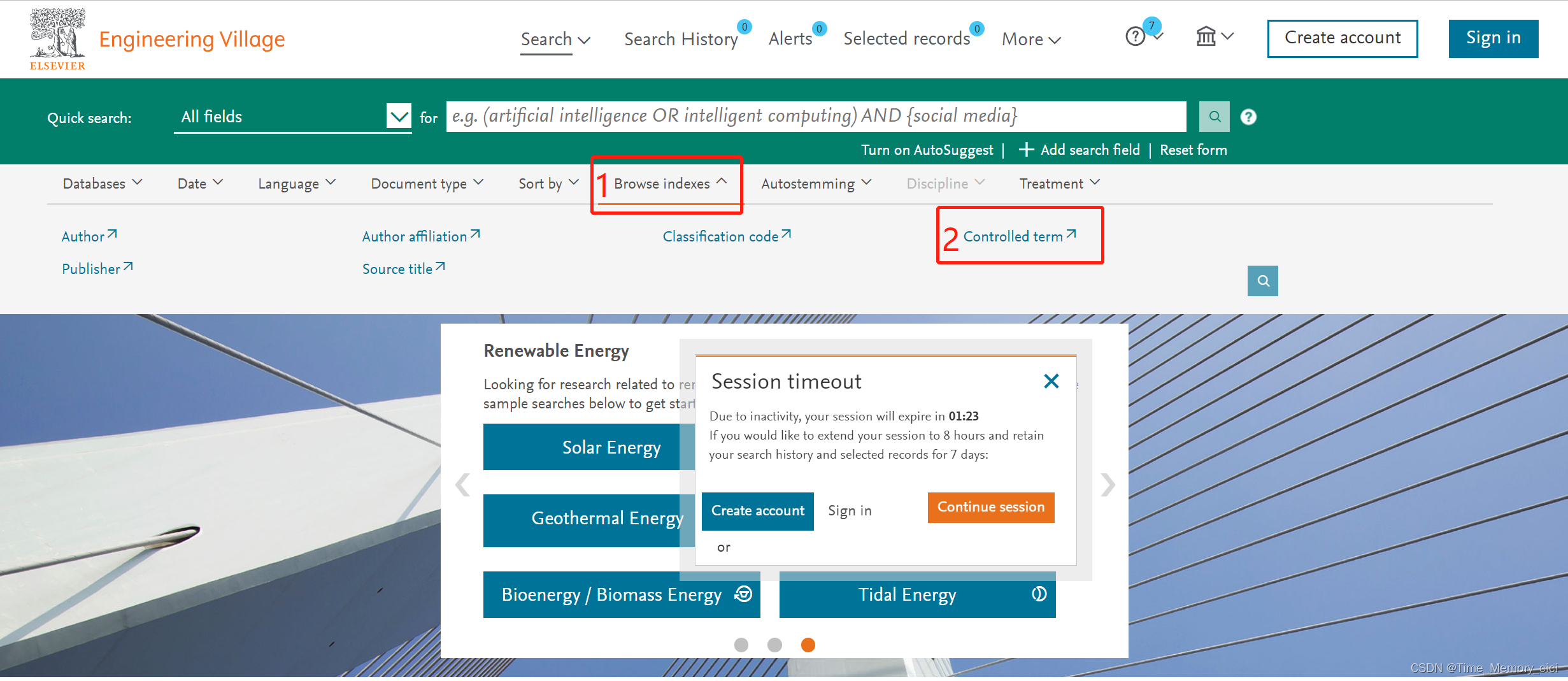The width and height of the screenshot is (1568, 681).
Task: Expand the Sort by filter
Action: click(x=548, y=183)
